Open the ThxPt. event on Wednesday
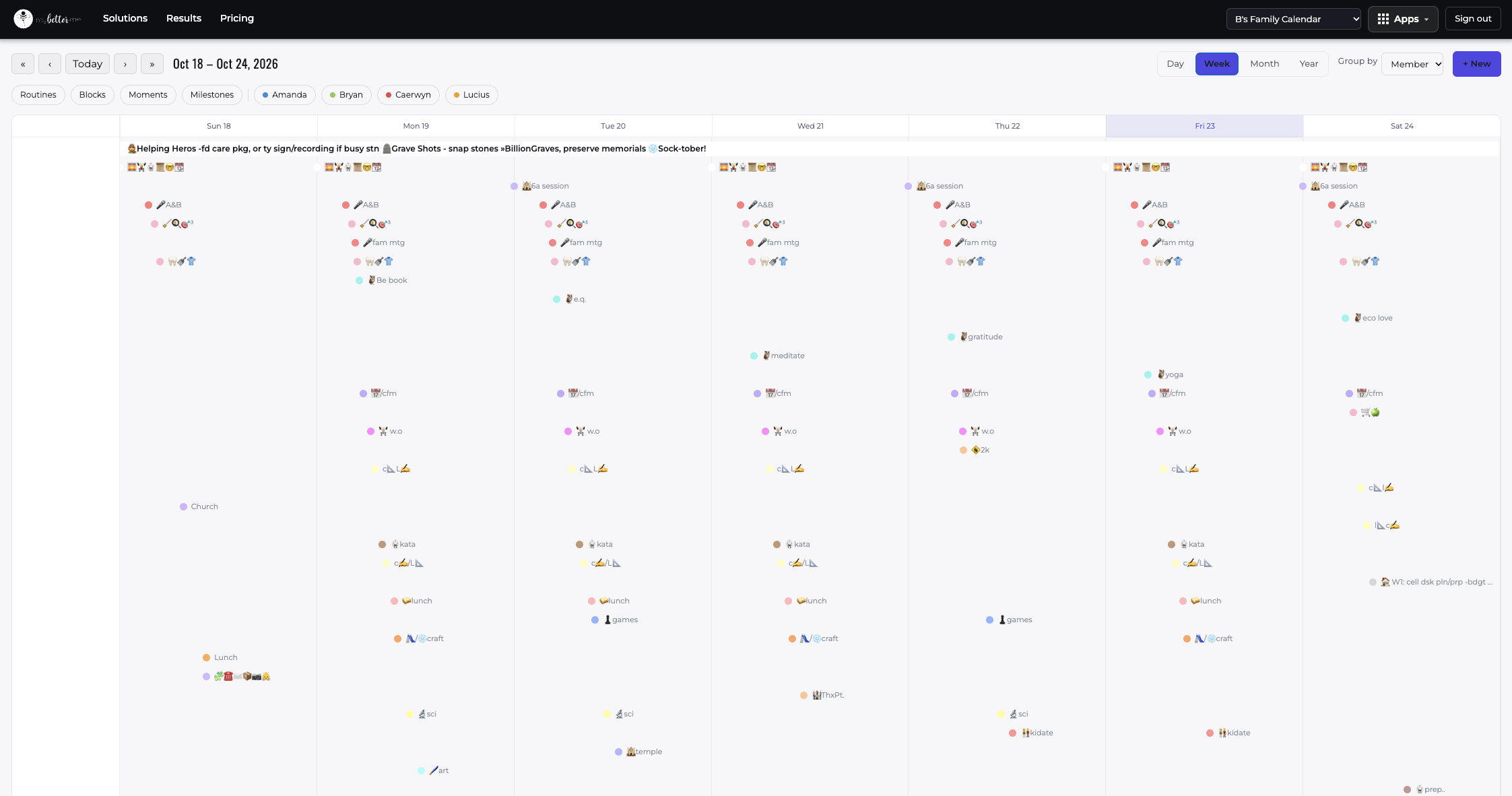 pos(822,695)
